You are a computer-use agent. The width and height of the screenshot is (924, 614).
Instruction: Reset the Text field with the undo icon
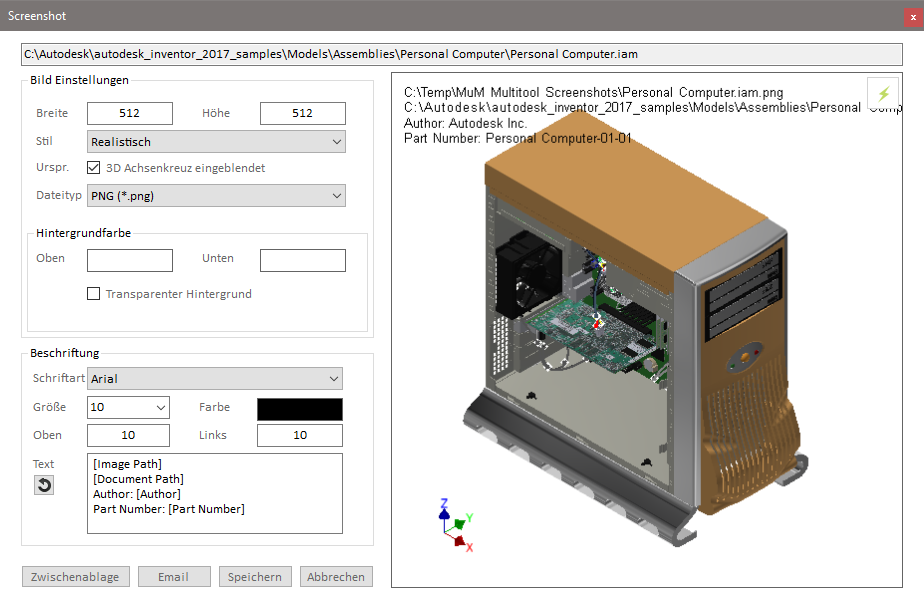pos(43,484)
